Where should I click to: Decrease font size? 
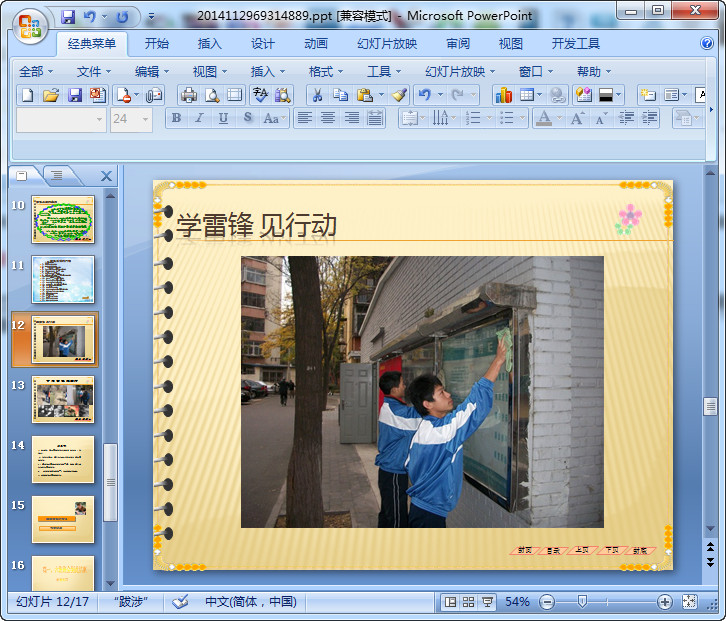point(601,119)
